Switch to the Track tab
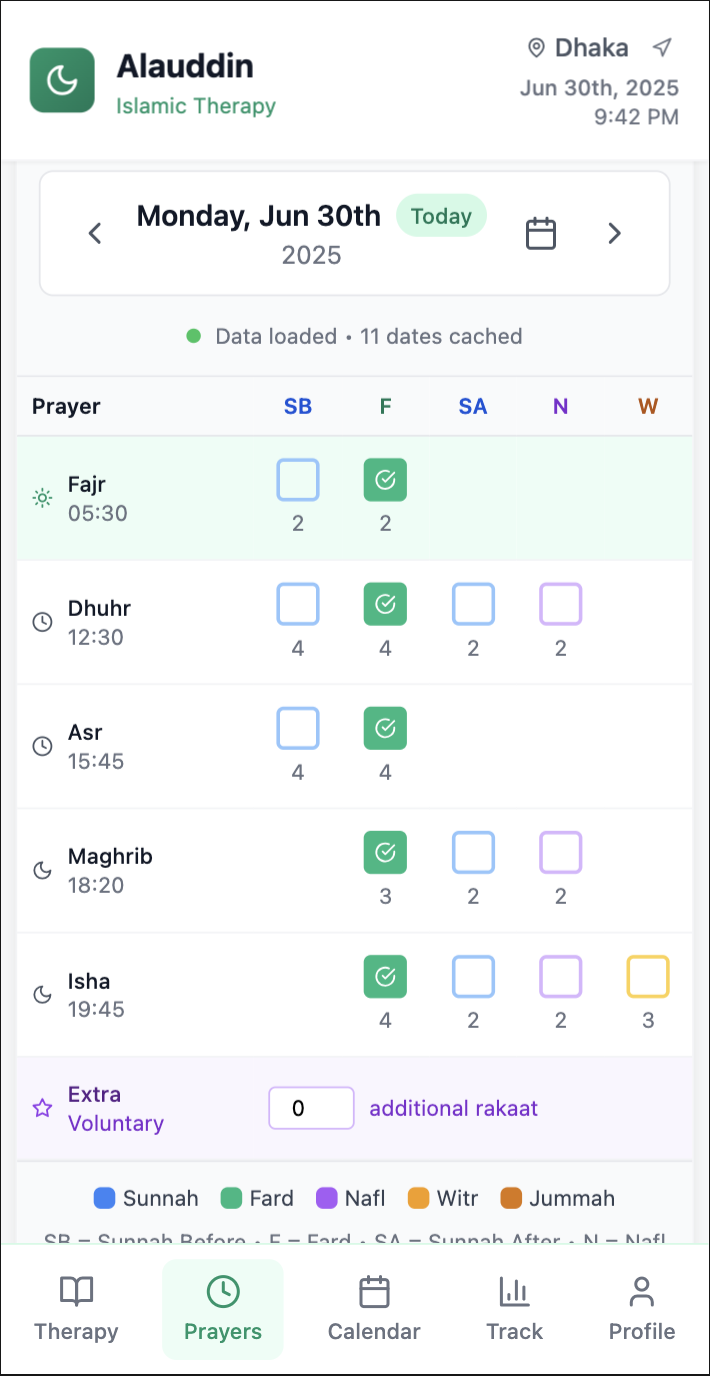 [514, 1308]
